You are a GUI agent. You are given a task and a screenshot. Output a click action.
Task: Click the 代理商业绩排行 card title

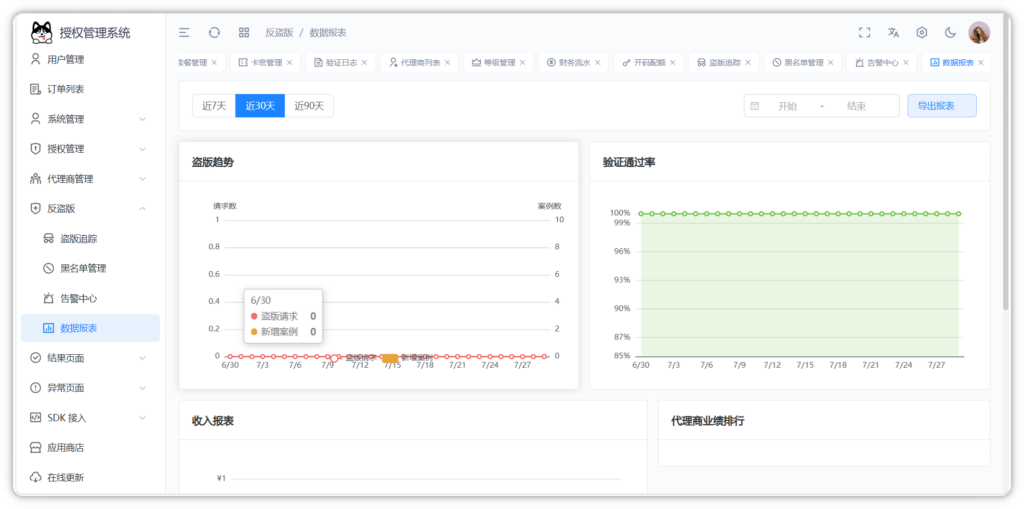click(x=708, y=421)
